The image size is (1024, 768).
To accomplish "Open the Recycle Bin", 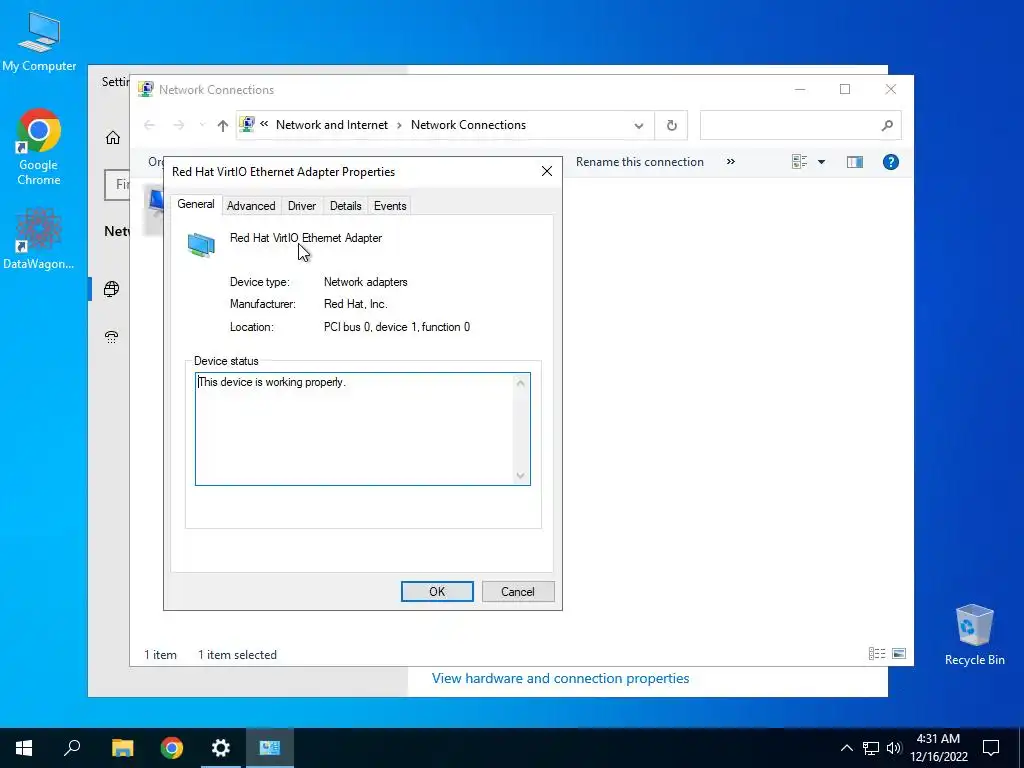I will tap(974, 635).
